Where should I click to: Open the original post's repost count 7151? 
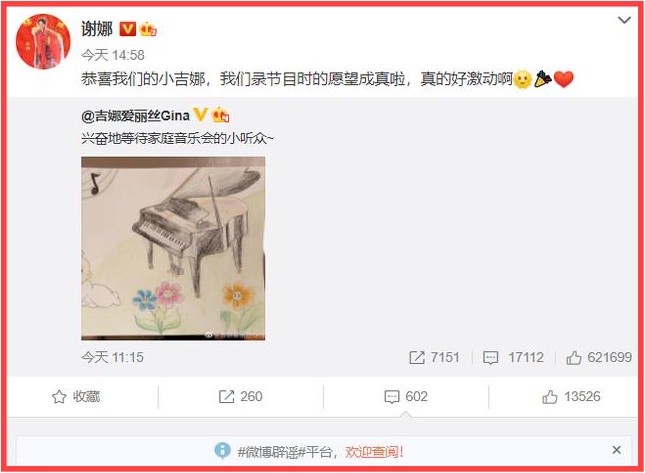tap(434, 357)
